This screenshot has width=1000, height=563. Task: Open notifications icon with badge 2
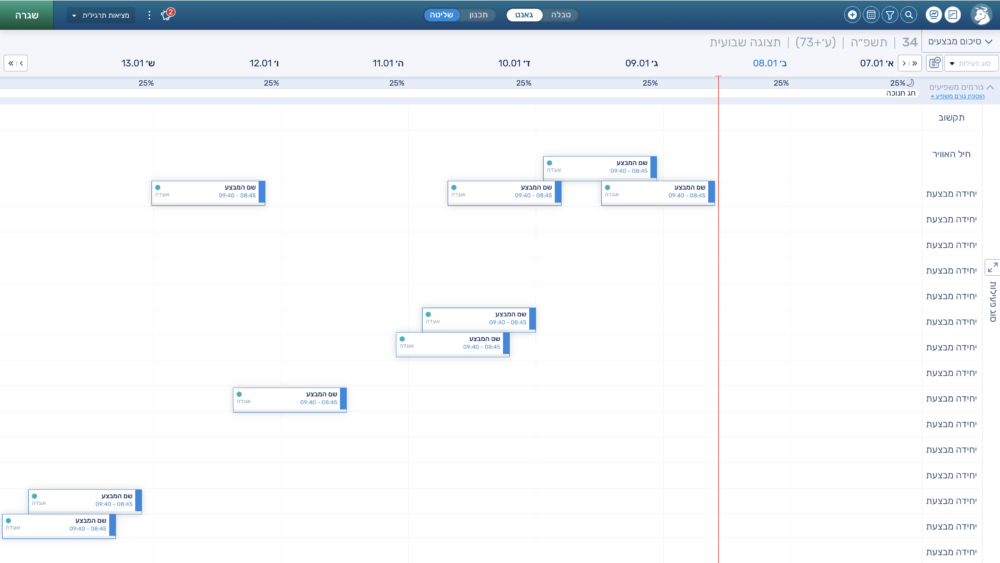[x=167, y=15]
